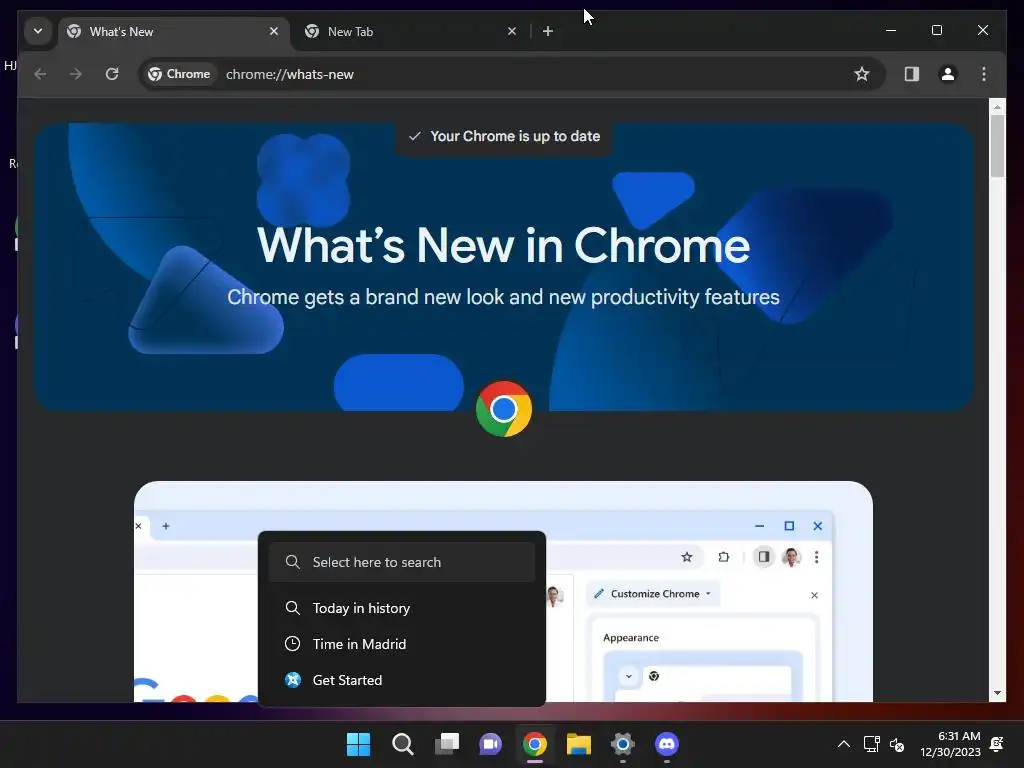Open the tab search dropdown arrow

[38, 31]
